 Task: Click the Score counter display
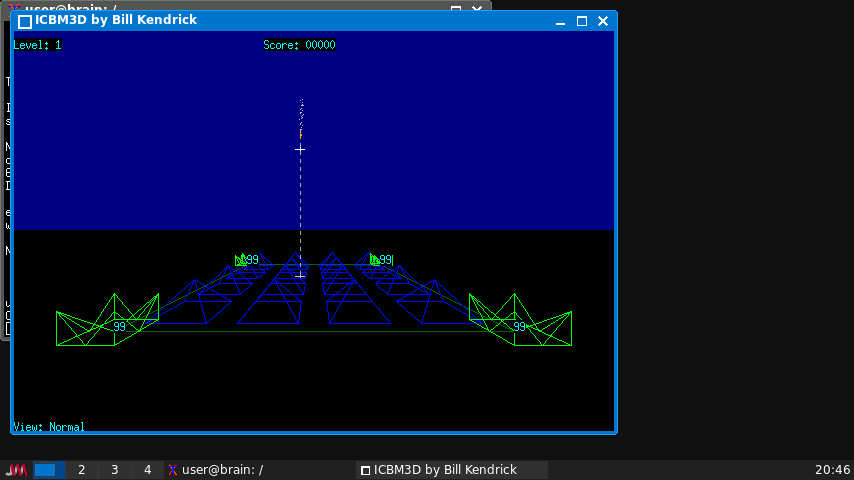click(299, 45)
